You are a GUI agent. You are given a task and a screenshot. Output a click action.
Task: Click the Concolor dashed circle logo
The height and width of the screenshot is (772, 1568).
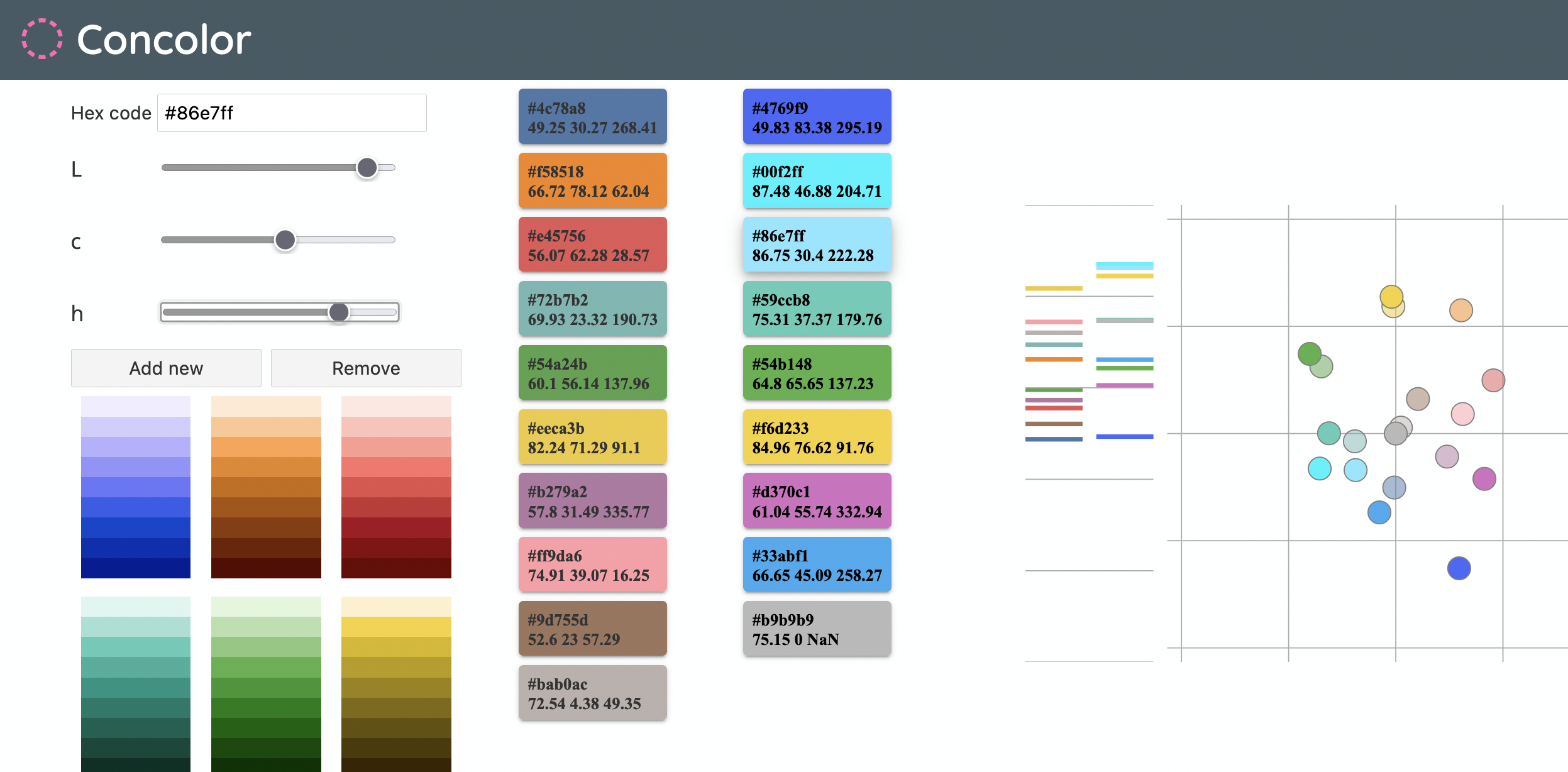click(42, 39)
